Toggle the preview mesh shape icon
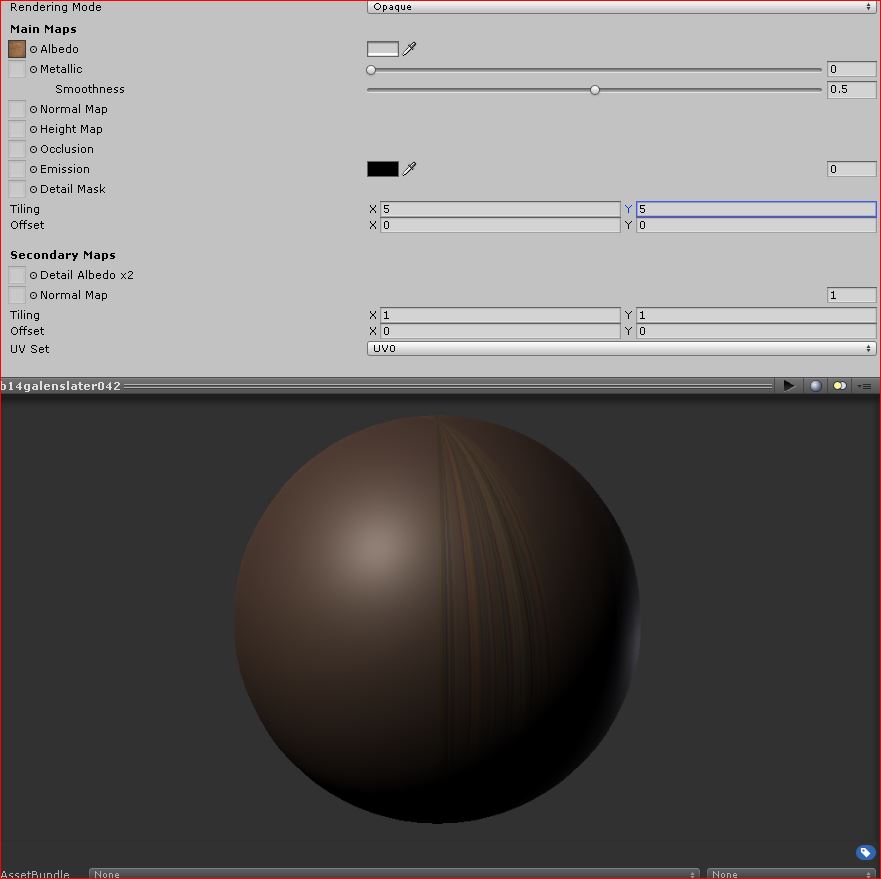The image size is (881, 879). (x=814, y=385)
